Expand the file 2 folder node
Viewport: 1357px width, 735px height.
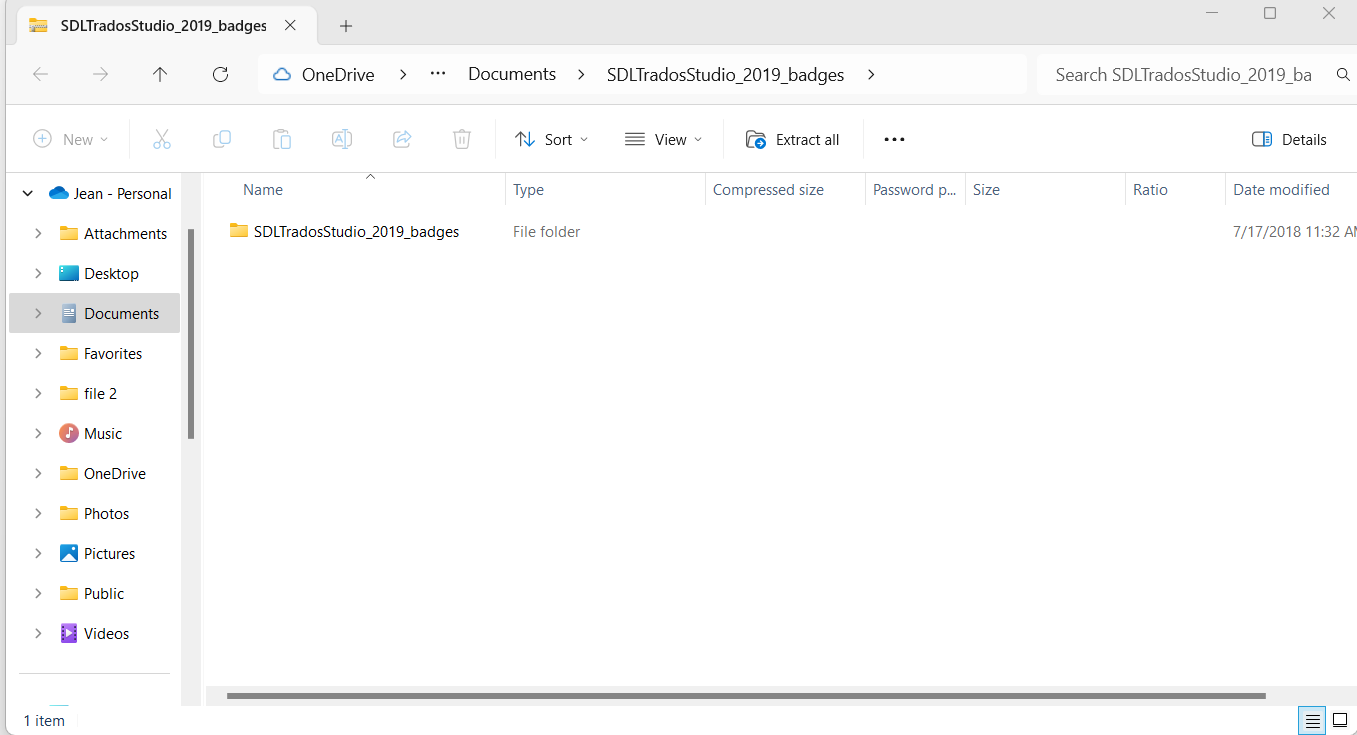pos(38,393)
